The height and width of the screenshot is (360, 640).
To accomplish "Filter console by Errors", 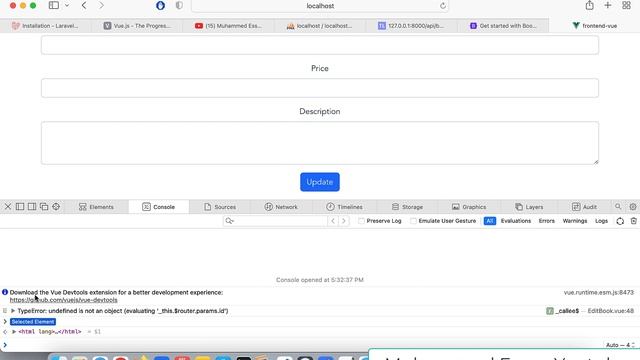I will pos(547,221).
